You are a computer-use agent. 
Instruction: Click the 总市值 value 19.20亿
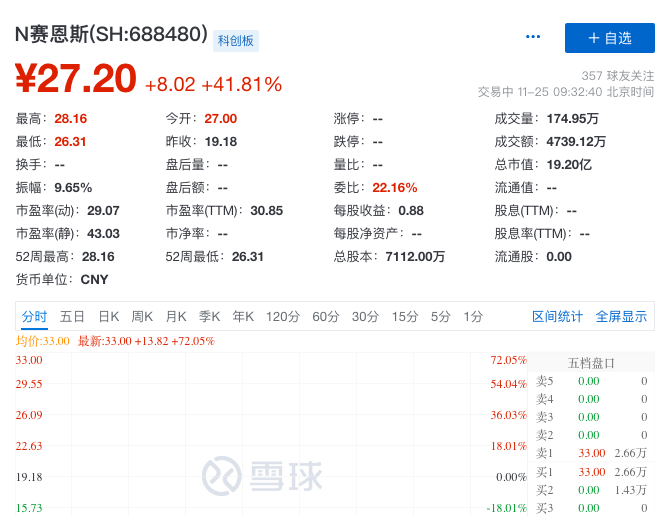pyautogui.click(x=569, y=165)
